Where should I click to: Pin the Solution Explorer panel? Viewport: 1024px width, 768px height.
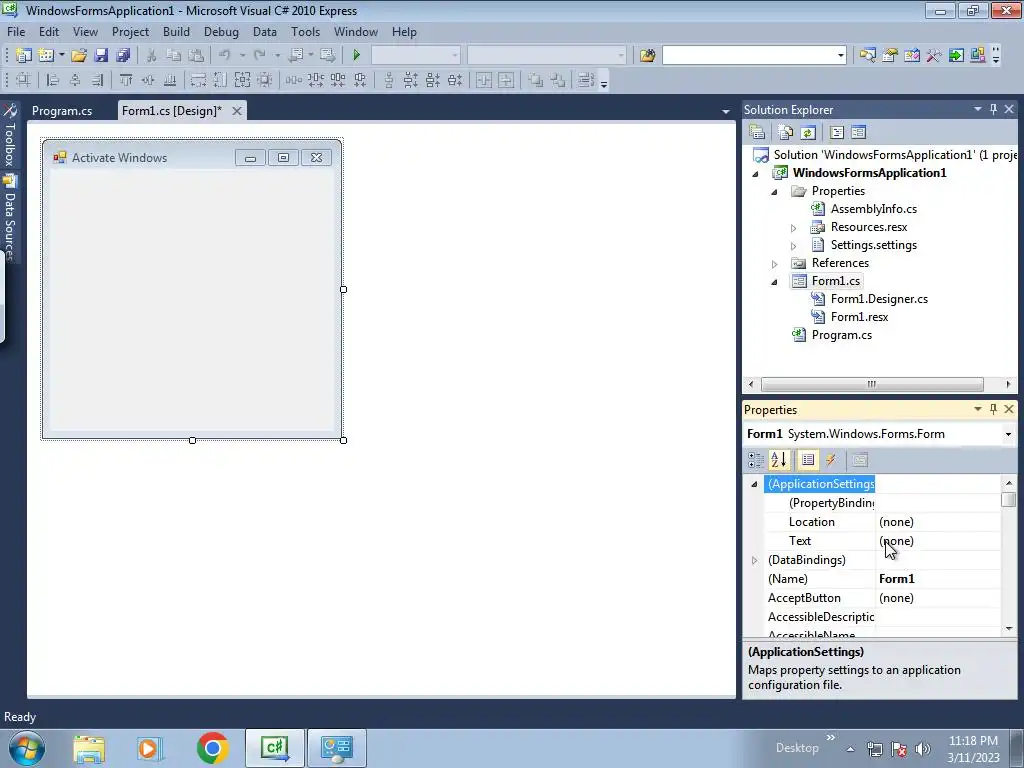(x=993, y=109)
